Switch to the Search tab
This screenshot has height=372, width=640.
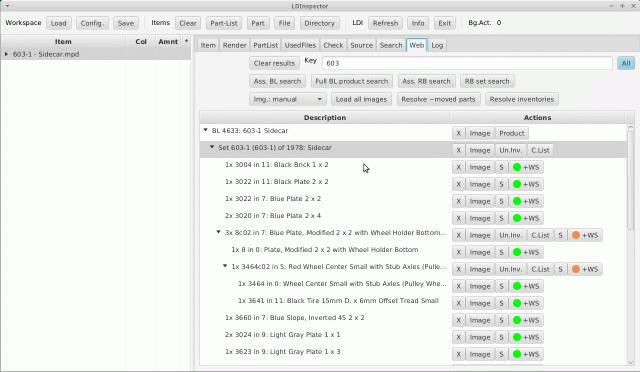click(391, 45)
